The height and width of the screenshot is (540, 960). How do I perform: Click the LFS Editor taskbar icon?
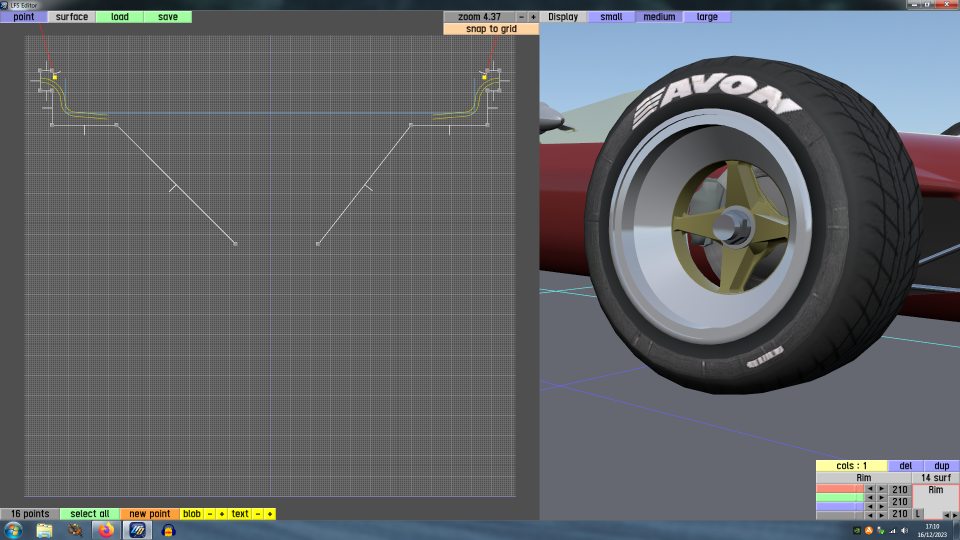click(137, 530)
